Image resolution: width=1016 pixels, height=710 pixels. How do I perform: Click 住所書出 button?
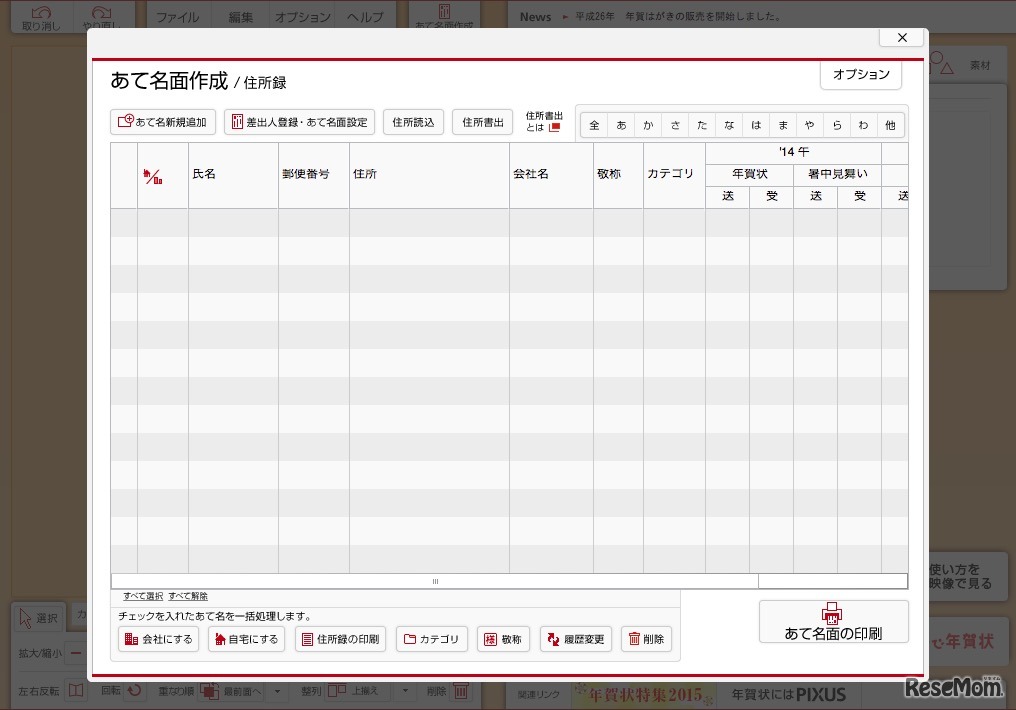pos(483,122)
